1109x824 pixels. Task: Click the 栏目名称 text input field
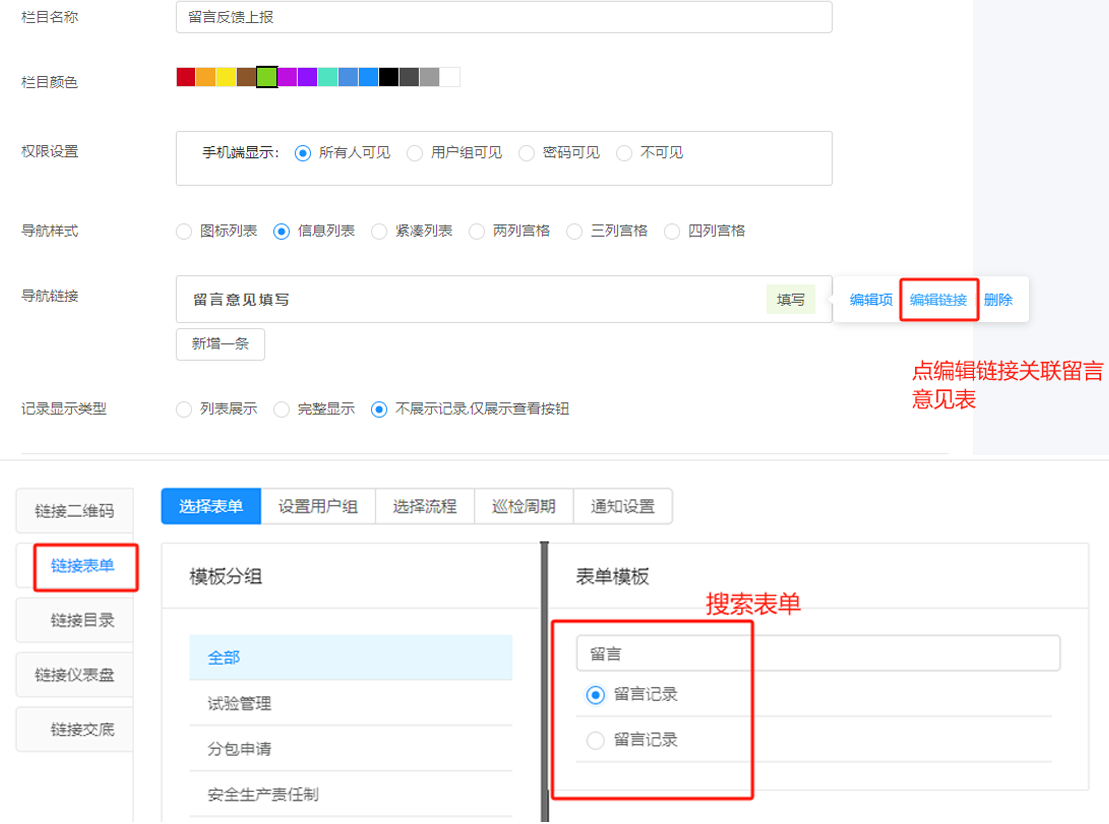[x=503, y=17]
